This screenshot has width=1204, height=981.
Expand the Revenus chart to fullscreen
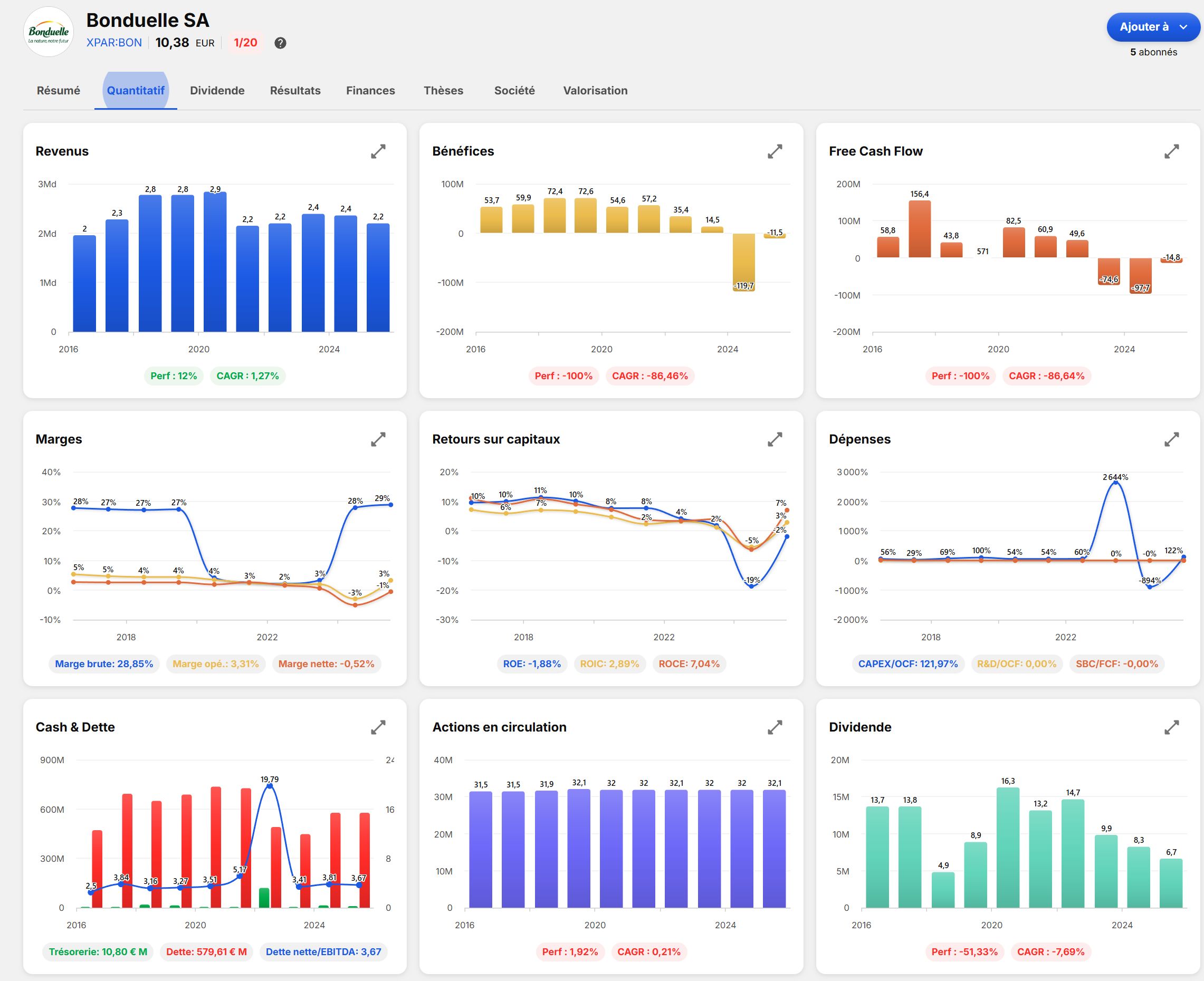(x=378, y=151)
